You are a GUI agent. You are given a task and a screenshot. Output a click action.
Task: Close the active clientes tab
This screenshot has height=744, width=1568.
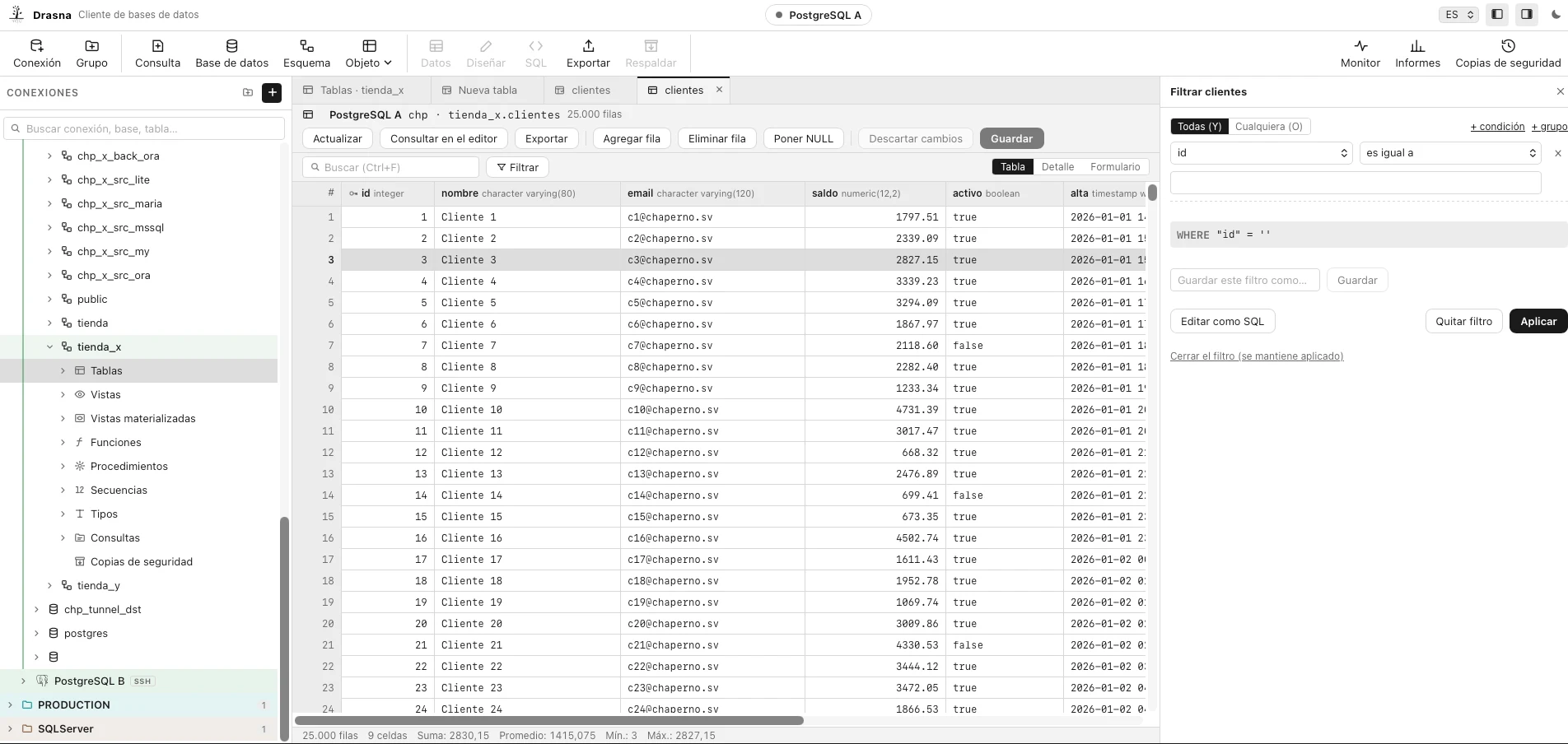click(719, 90)
